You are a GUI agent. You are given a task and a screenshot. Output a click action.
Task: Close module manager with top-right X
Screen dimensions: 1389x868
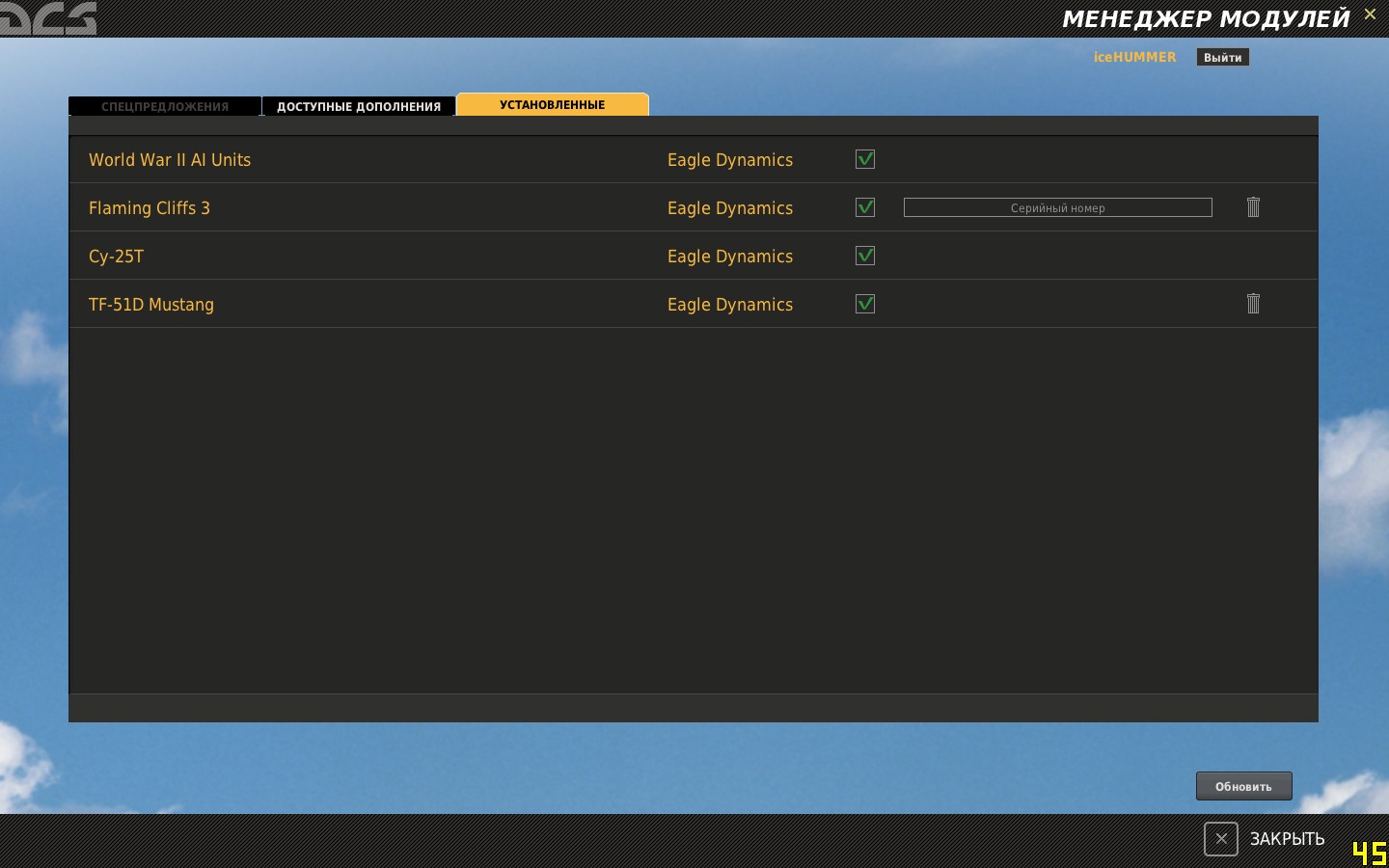coord(1370,14)
